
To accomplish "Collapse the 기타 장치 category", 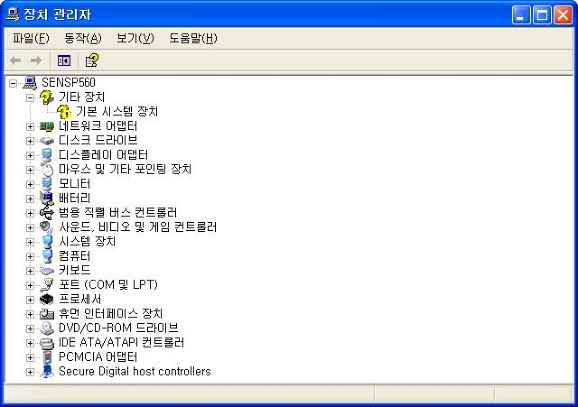I will [30, 98].
